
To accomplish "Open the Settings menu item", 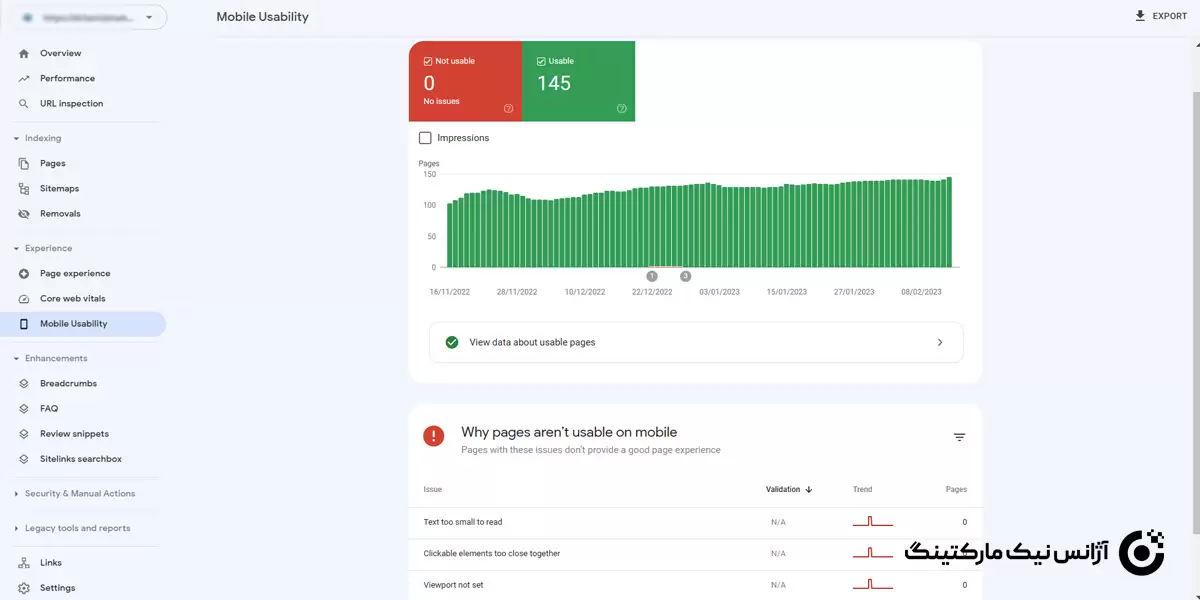I will point(56,588).
